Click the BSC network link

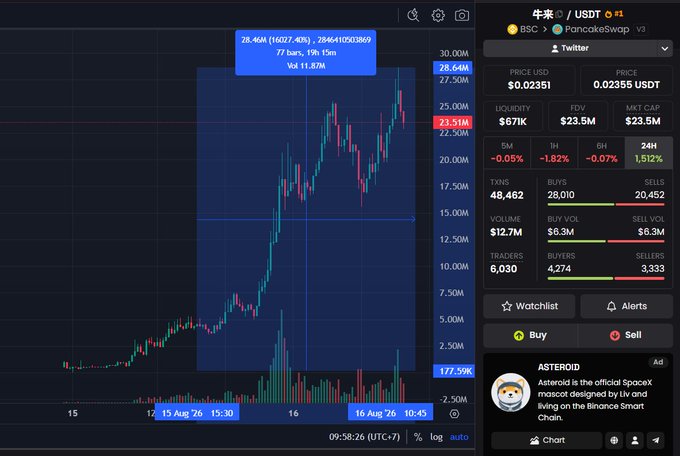click(529, 29)
